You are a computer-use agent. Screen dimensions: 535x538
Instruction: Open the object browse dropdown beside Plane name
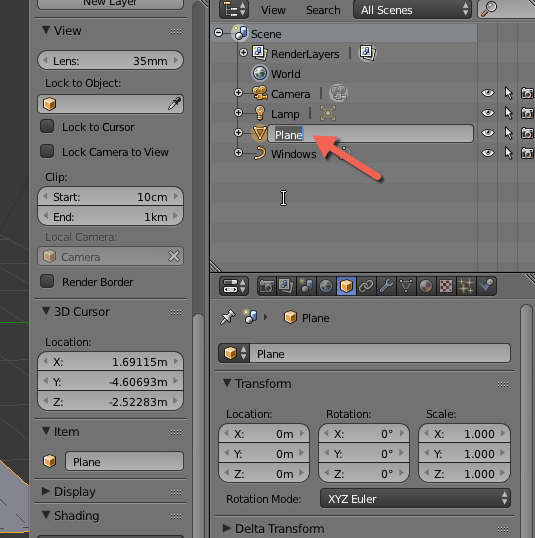[x=234, y=353]
